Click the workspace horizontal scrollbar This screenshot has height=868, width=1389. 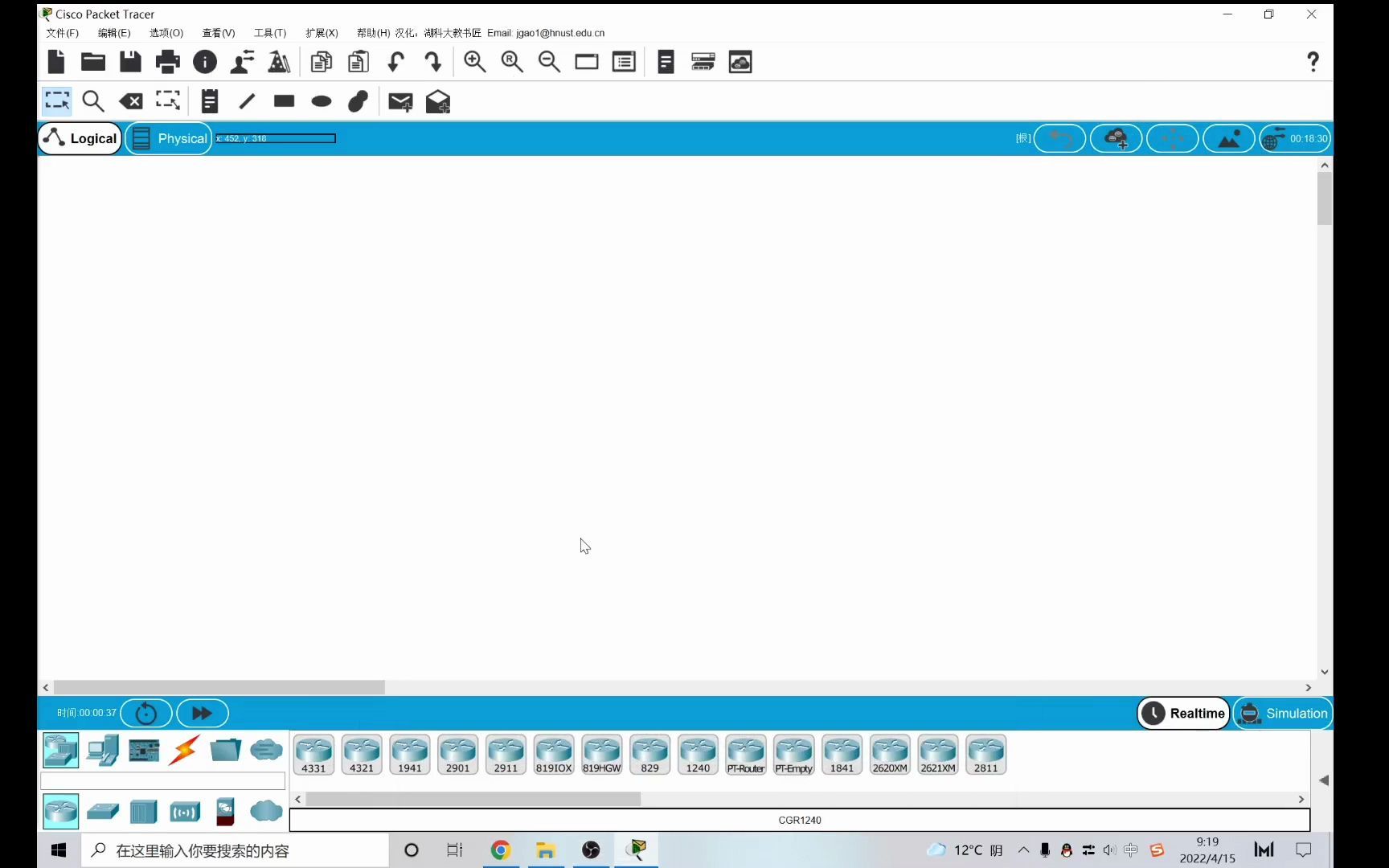219,687
